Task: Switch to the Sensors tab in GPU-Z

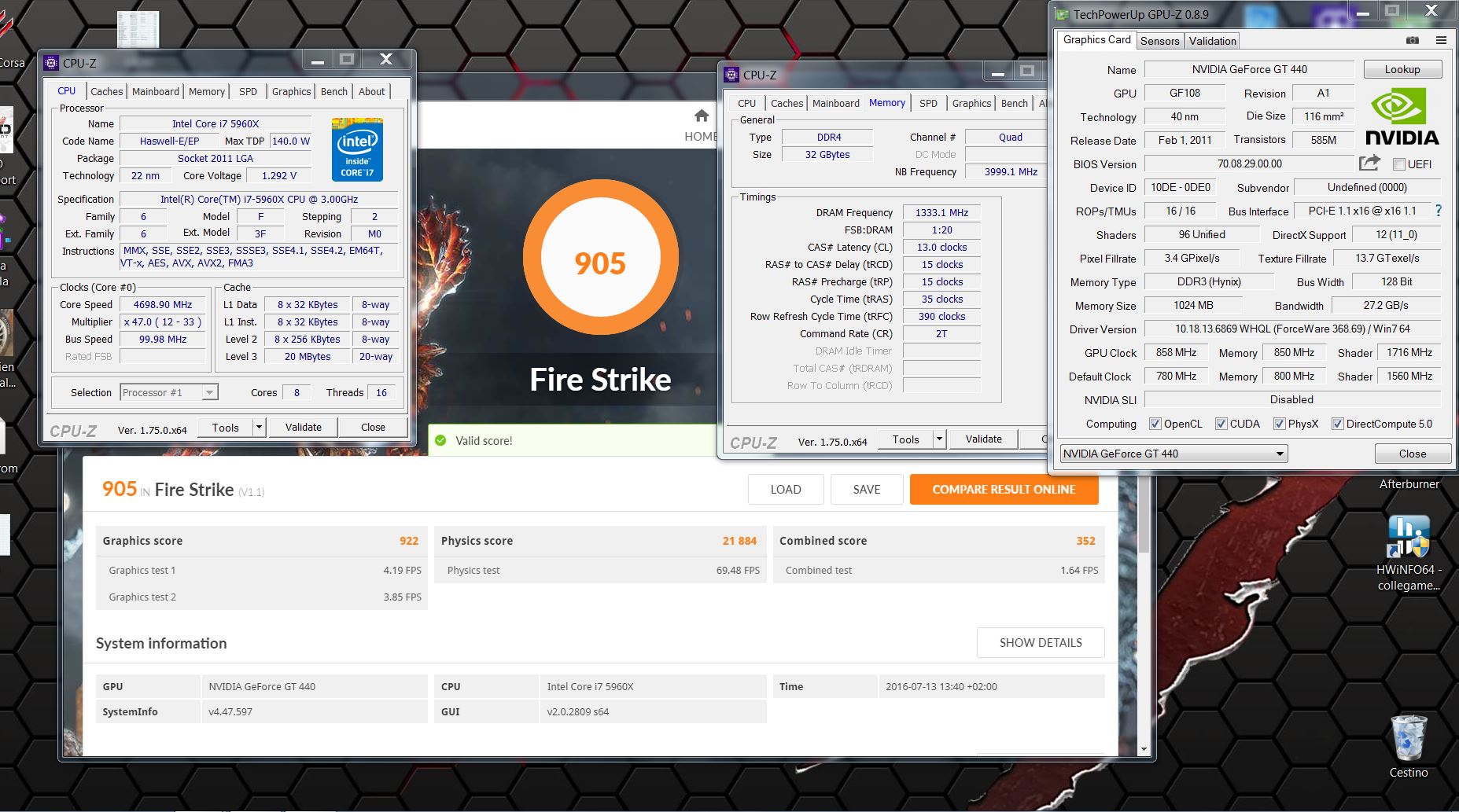Action: (x=1159, y=41)
